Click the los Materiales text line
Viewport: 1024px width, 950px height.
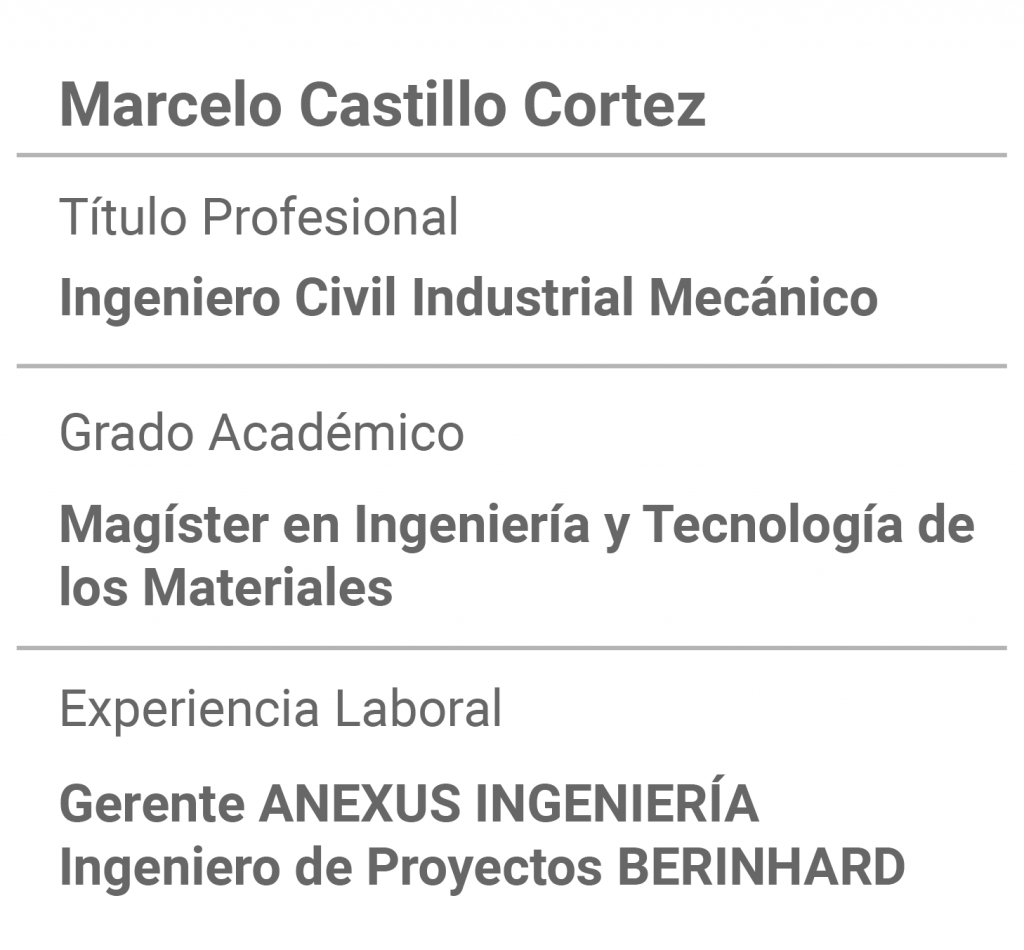(226, 586)
